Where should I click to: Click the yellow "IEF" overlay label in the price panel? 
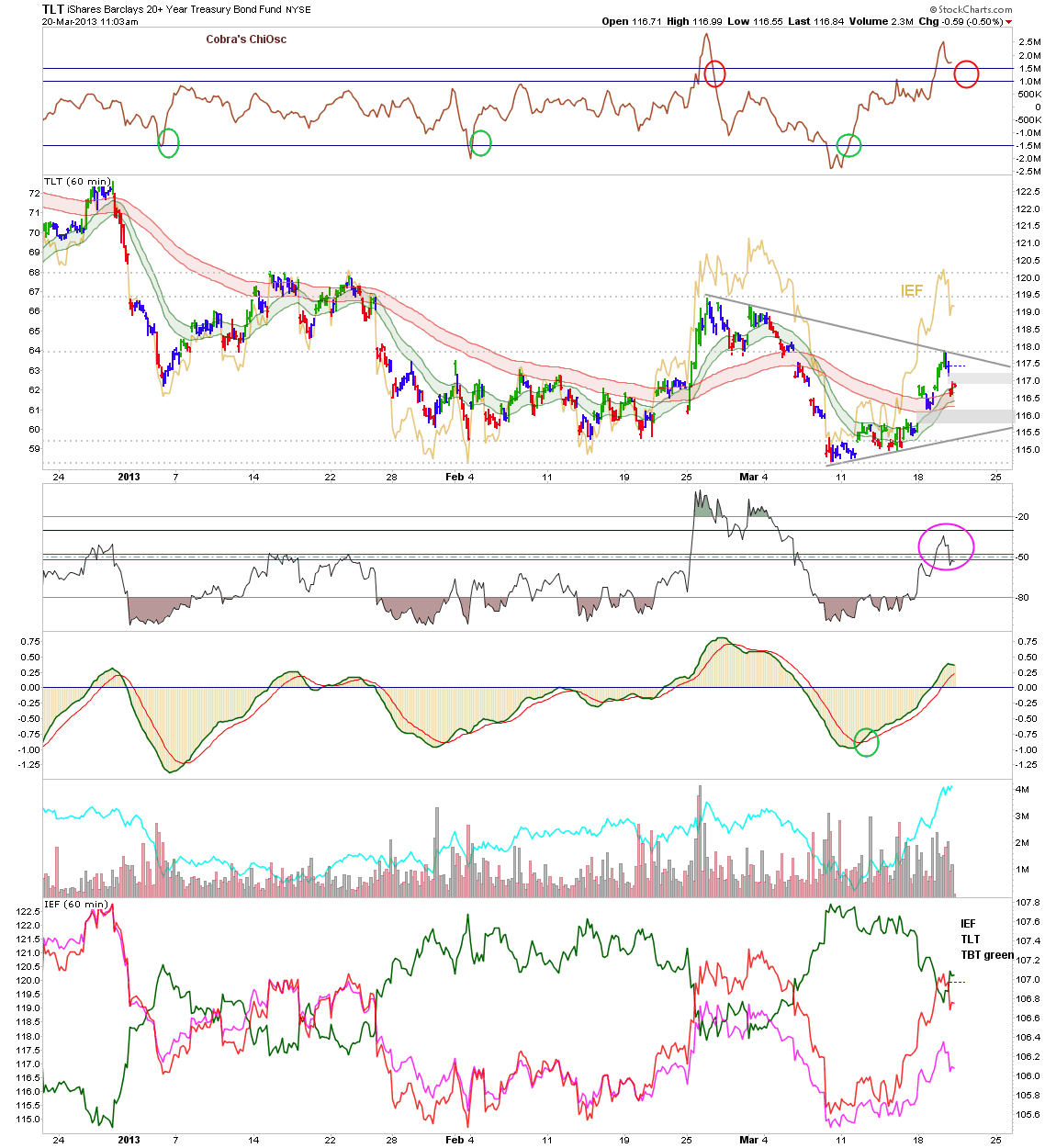[912, 290]
